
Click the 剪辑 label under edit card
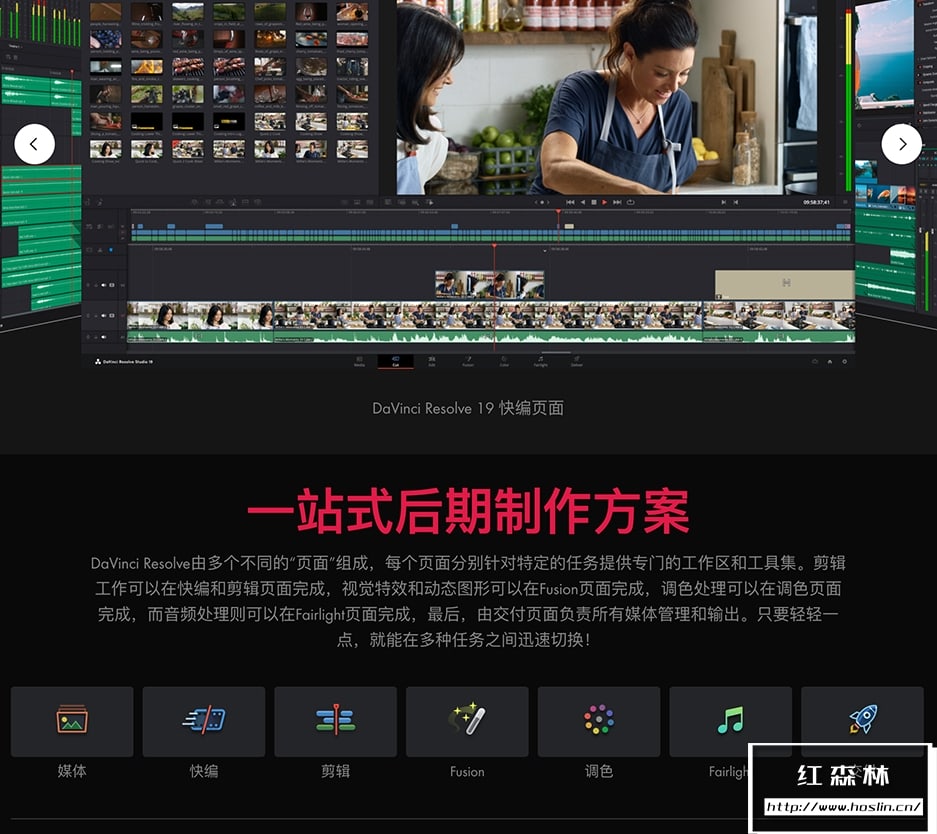[335, 771]
